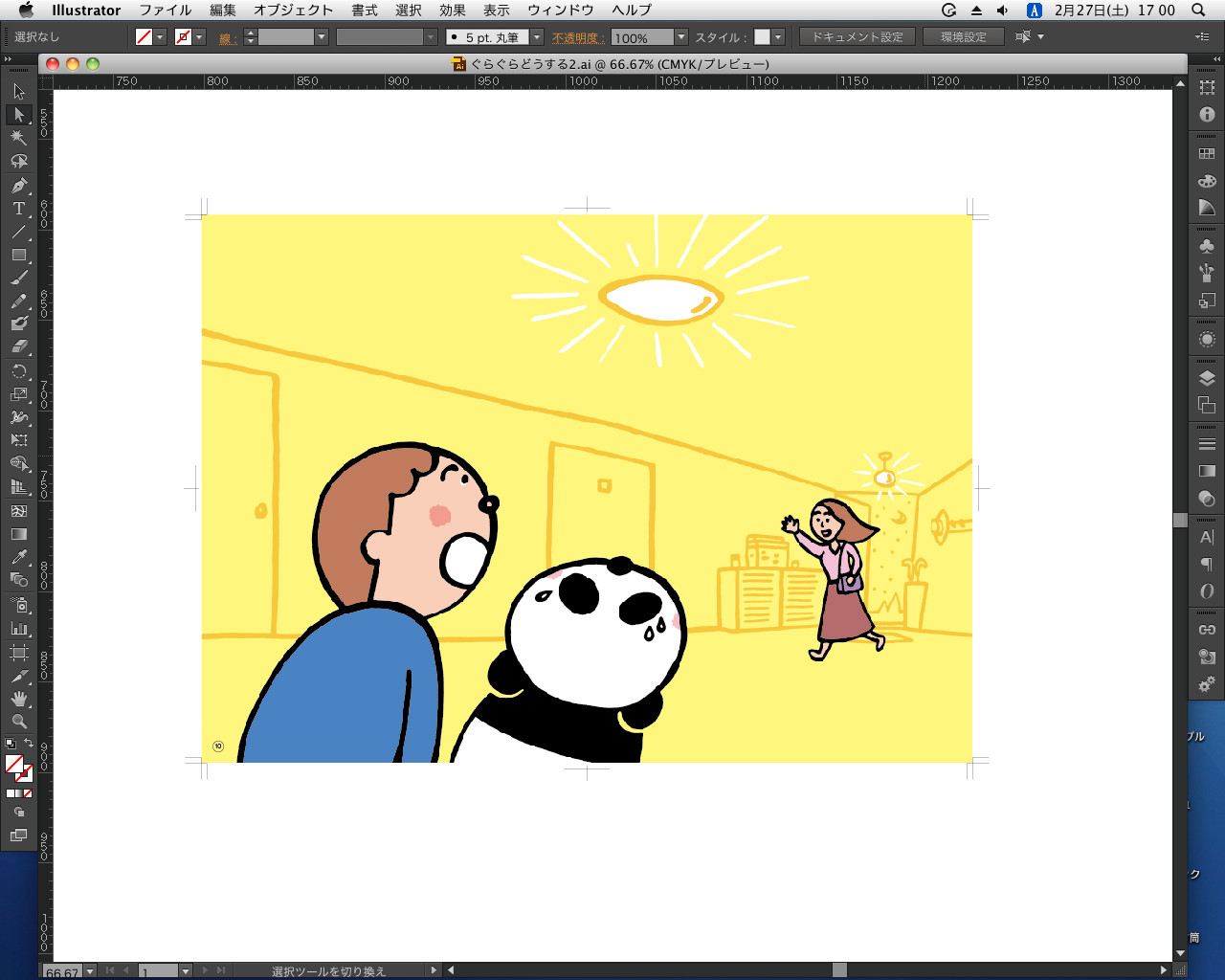Open the オブジェクト menu
Image resolution: width=1225 pixels, height=980 pixels.
pyautogui.click(x=294, y=11)
